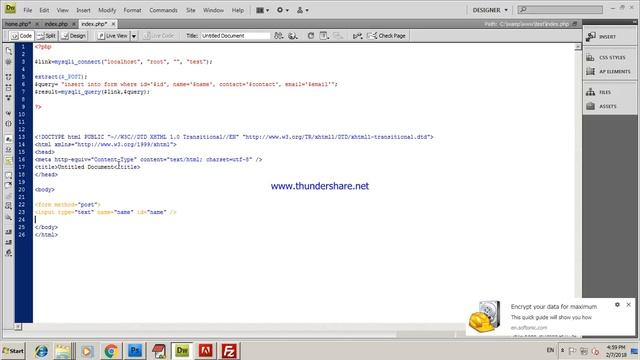
Task: Switch to the home.php* tab
Action: point(18,24)
